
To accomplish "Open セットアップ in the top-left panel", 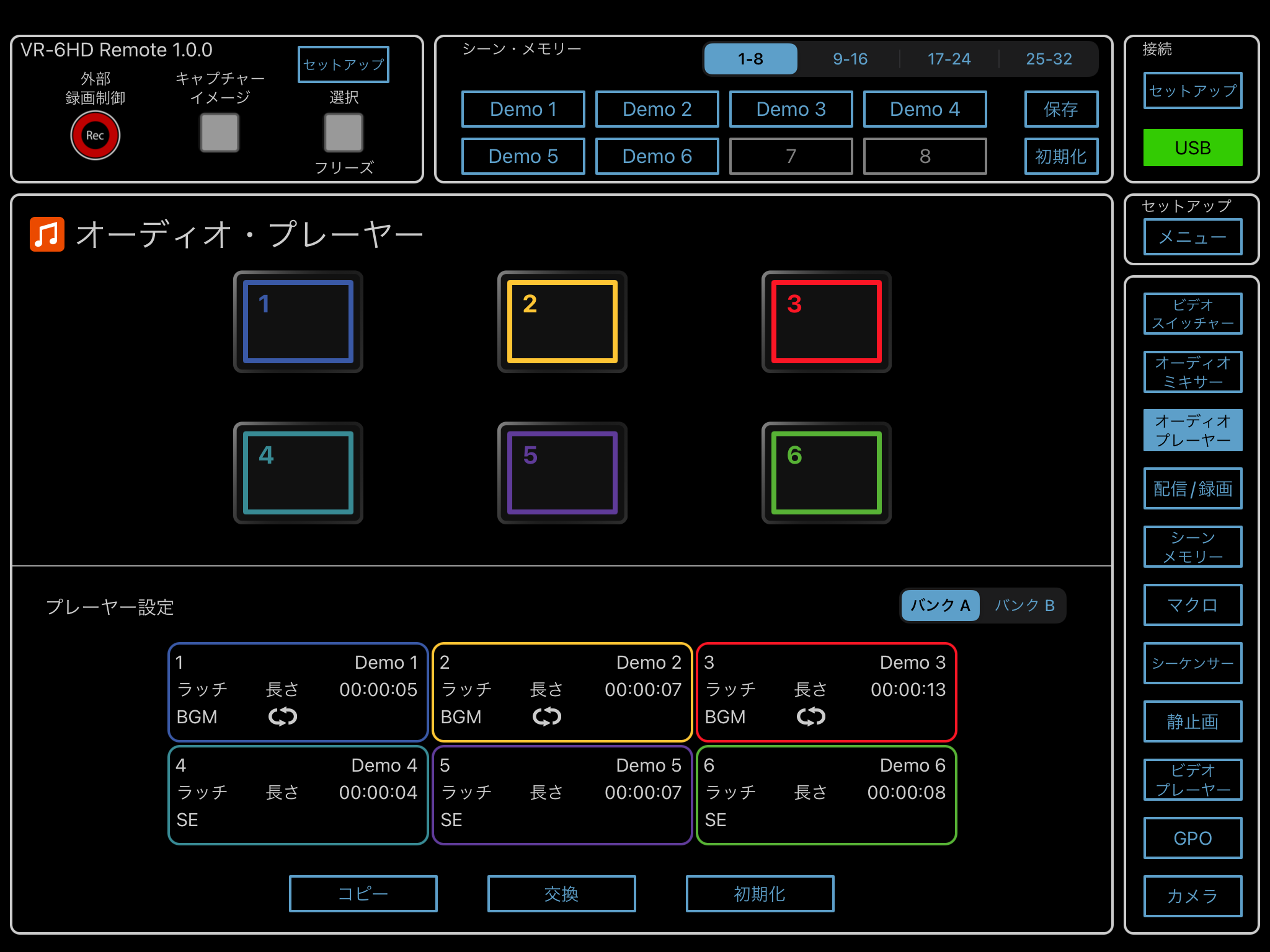I will (344, 64).
